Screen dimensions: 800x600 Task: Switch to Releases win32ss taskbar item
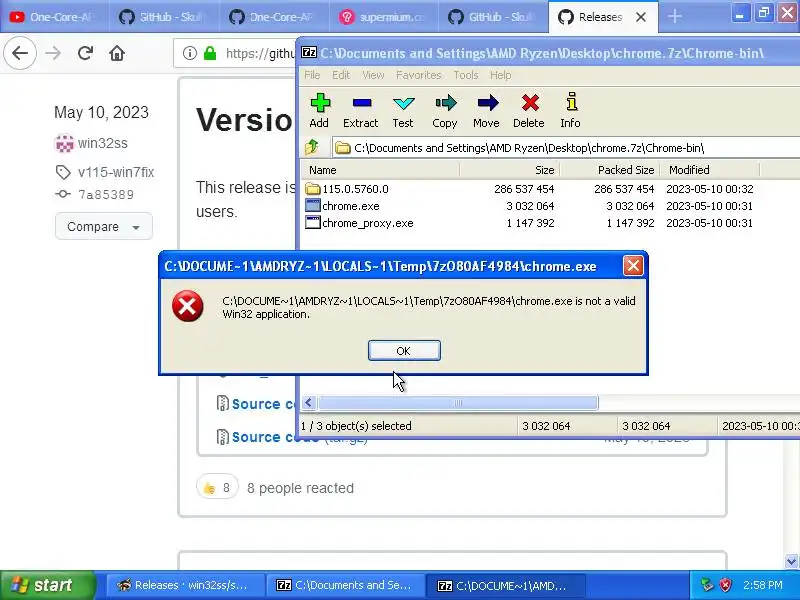point(185,585)
